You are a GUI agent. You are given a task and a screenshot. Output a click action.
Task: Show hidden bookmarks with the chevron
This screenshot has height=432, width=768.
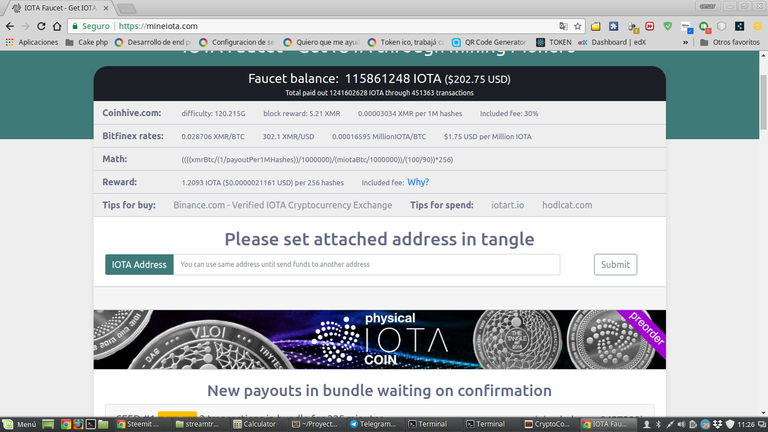pos(685,42)
